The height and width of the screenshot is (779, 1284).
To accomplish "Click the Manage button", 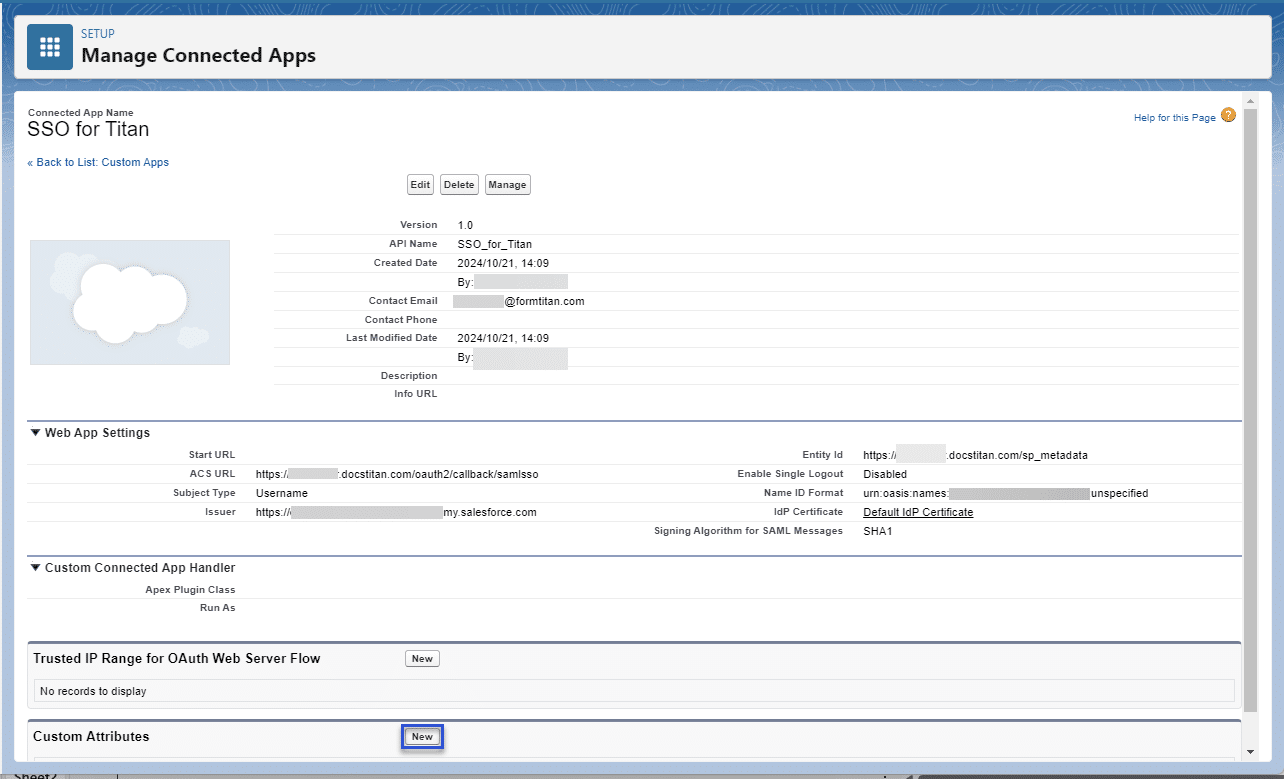I will point(507,184).
